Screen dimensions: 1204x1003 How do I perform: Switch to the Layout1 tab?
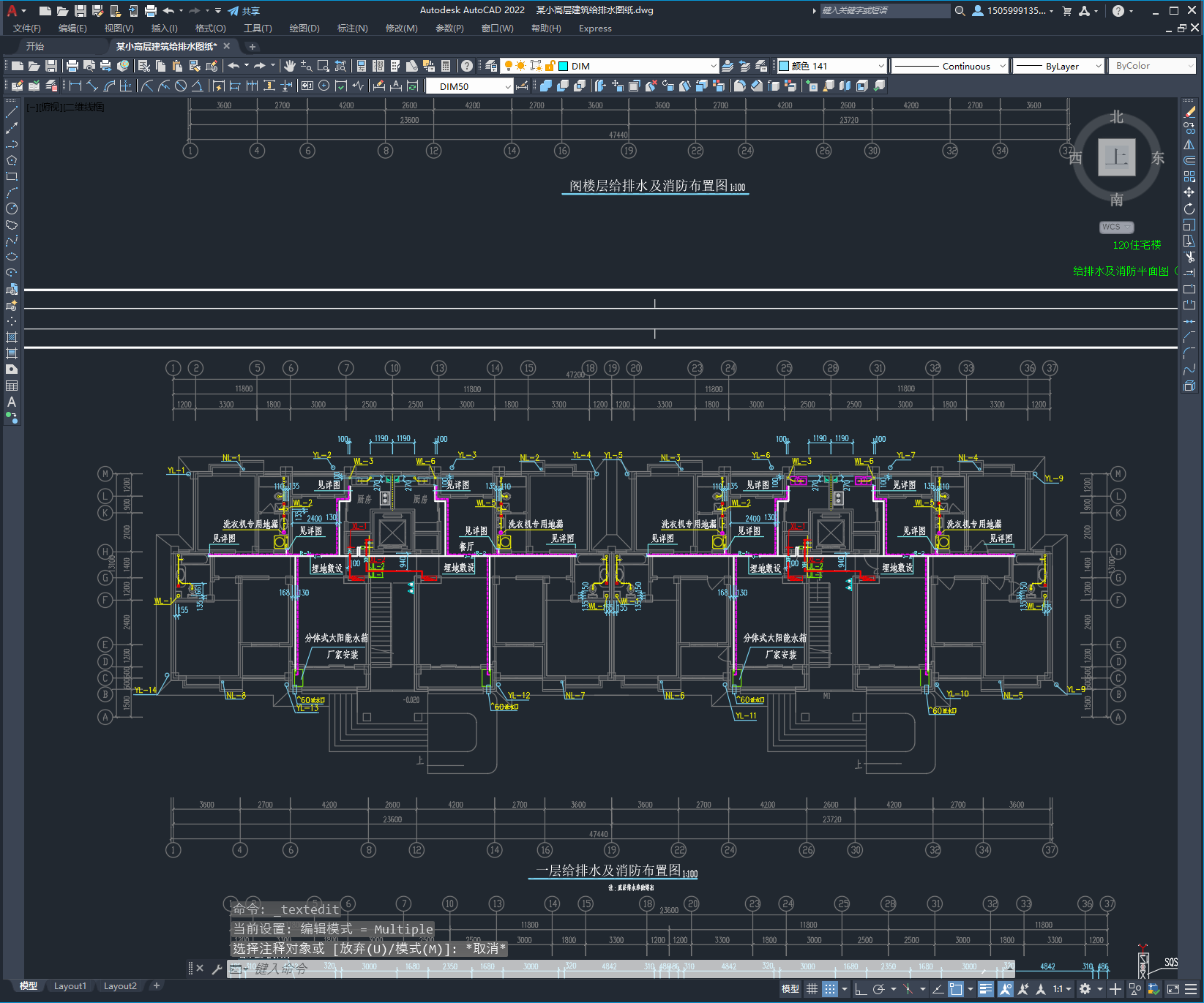point(70,986)
